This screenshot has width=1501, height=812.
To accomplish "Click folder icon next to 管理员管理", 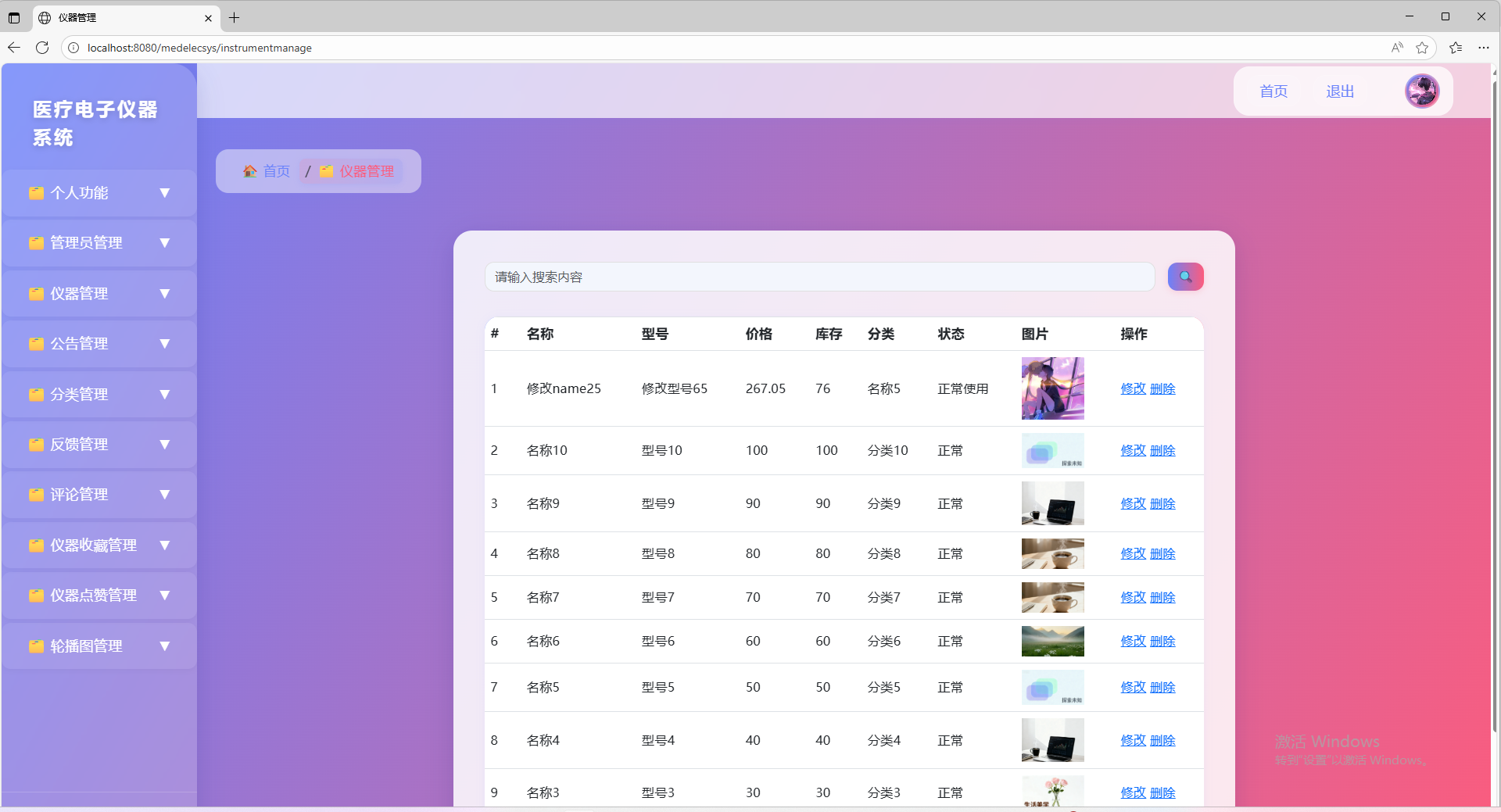I will 36,243.
